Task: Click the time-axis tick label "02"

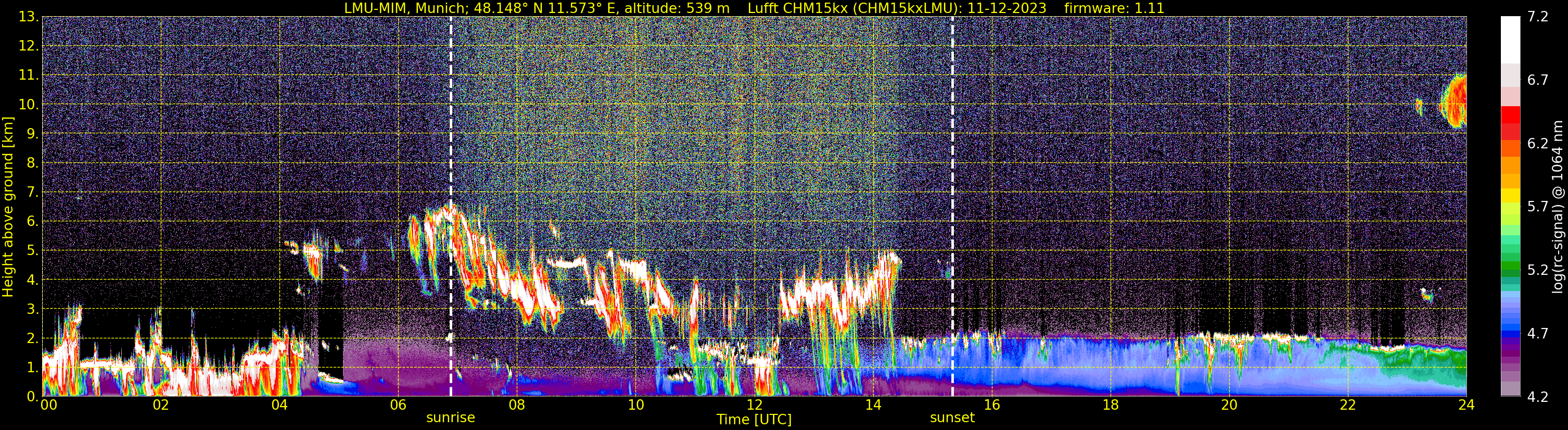Action: pyautogui.click(x=161, y=405)
